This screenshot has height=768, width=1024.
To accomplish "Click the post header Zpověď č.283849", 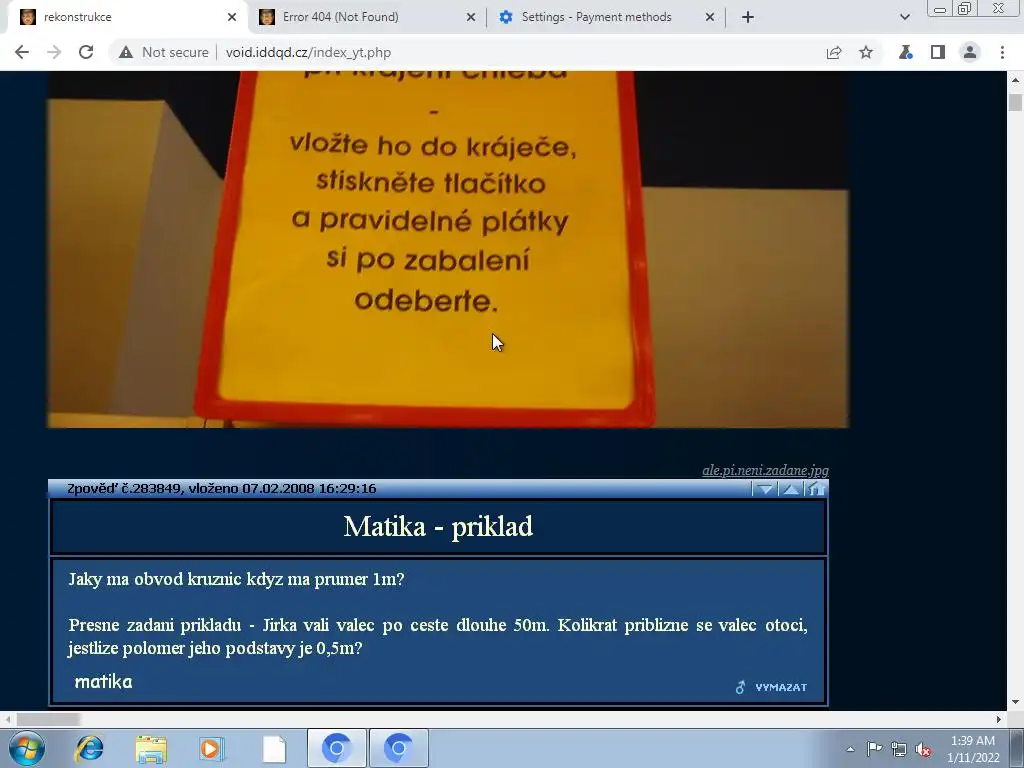I will click(221, 488).
